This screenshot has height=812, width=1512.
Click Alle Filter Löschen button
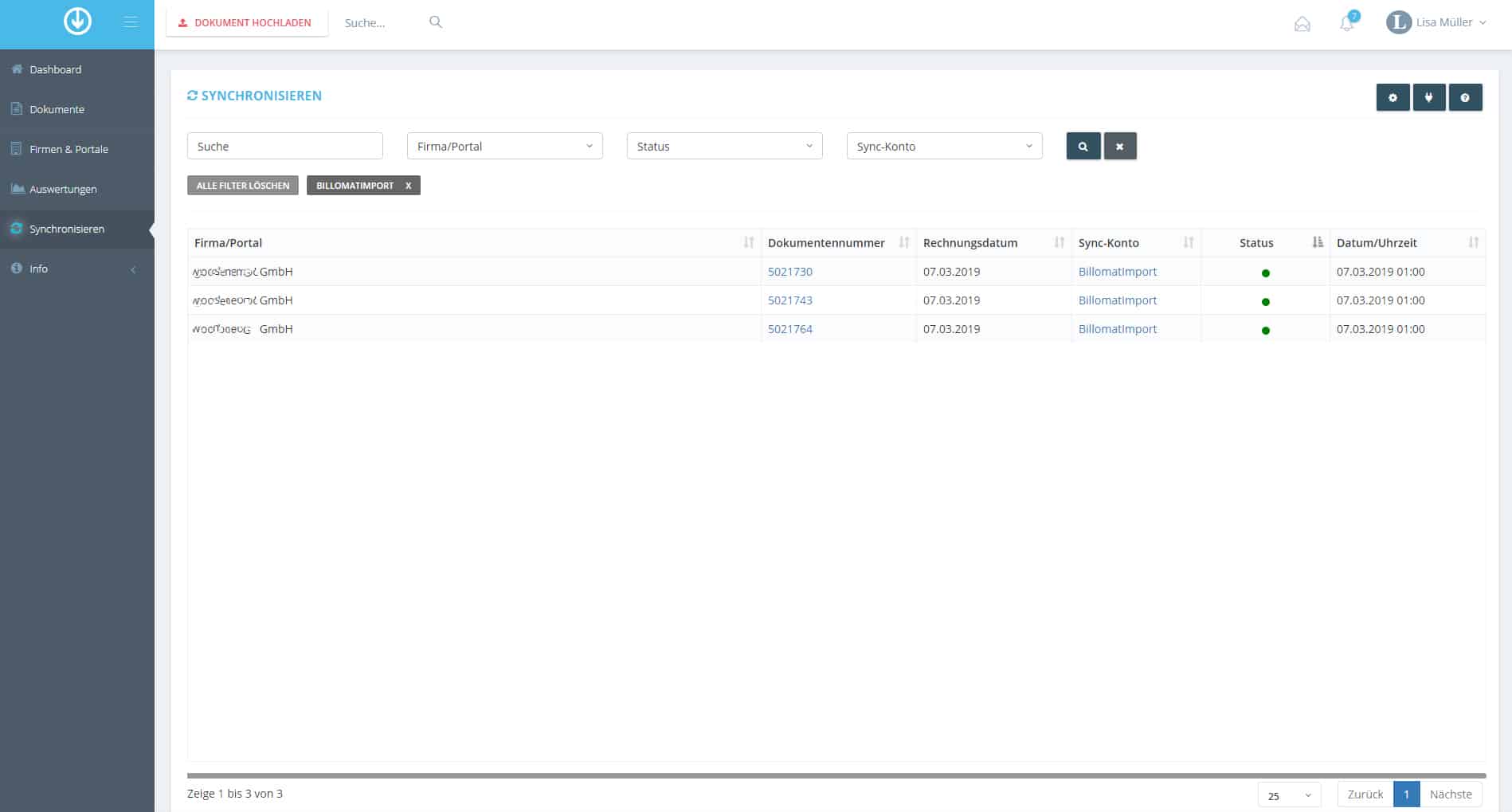pyautogui.click(x=243, y=186)
